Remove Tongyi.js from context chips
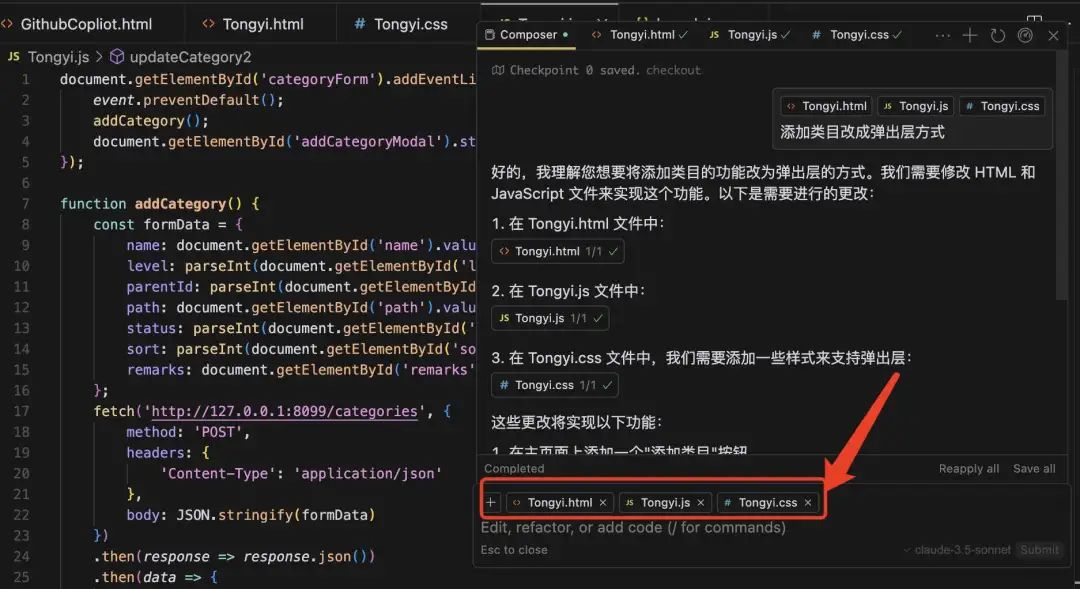The width and height of the screenshot is (1080, 589). pos(700,503)
